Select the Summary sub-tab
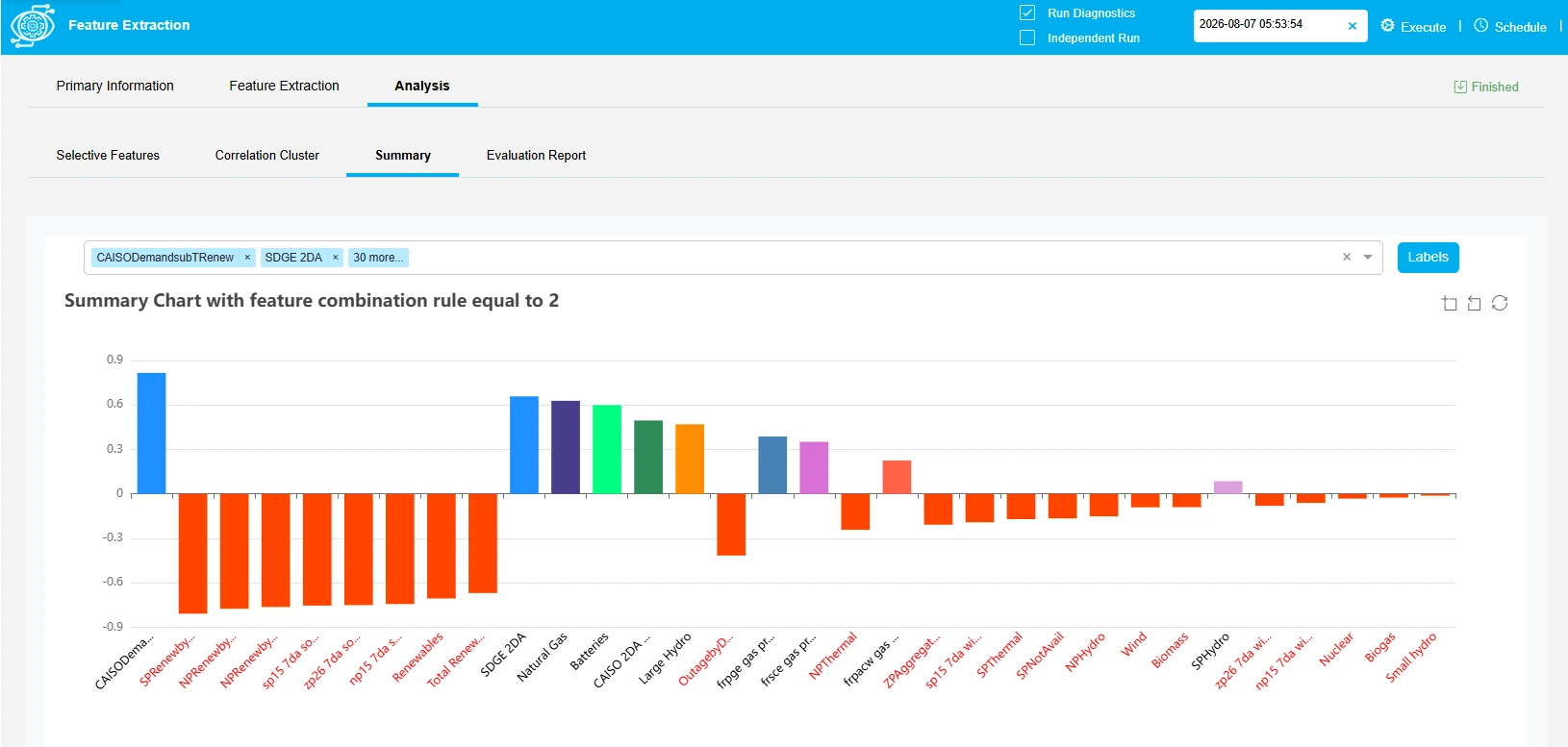Viewport: 1568px width, 747px height. [x=403, y=155]
